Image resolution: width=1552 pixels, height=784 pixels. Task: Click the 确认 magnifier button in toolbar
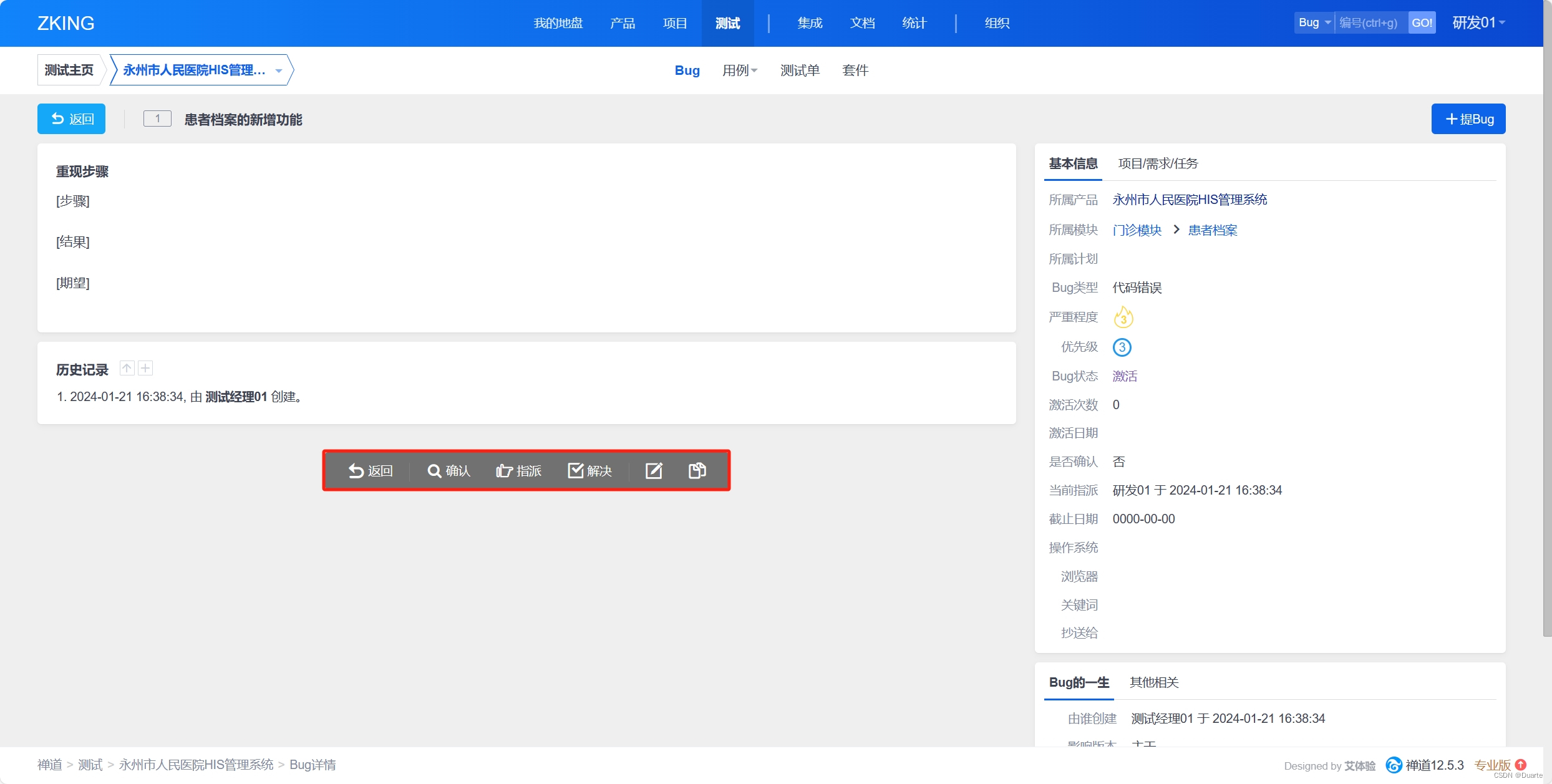pos(449,471)
